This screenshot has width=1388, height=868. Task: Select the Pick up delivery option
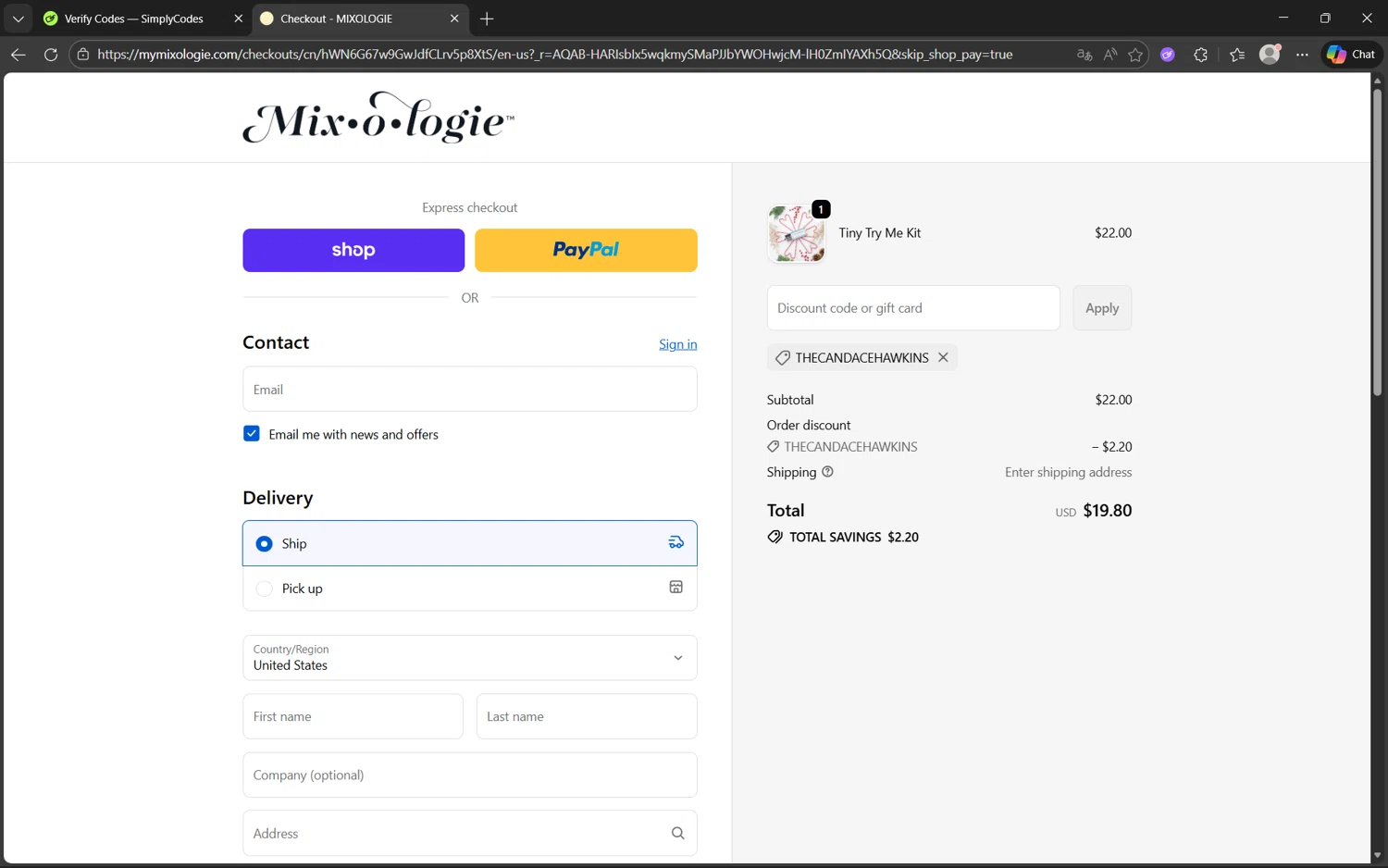pos(470,589)
